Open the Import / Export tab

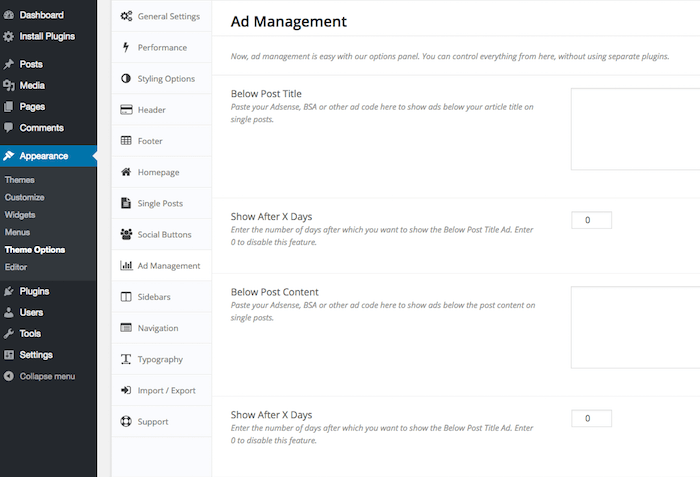coord(162,390)
